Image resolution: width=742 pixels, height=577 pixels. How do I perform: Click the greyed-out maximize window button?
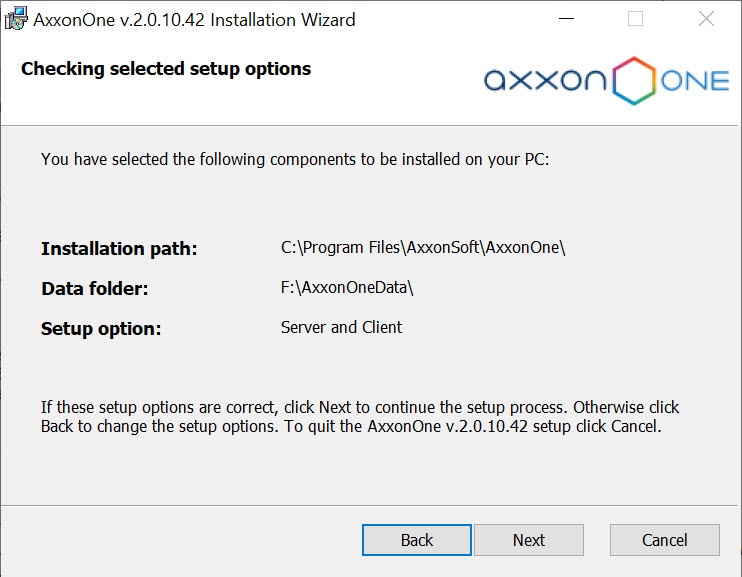click(635, 19)
